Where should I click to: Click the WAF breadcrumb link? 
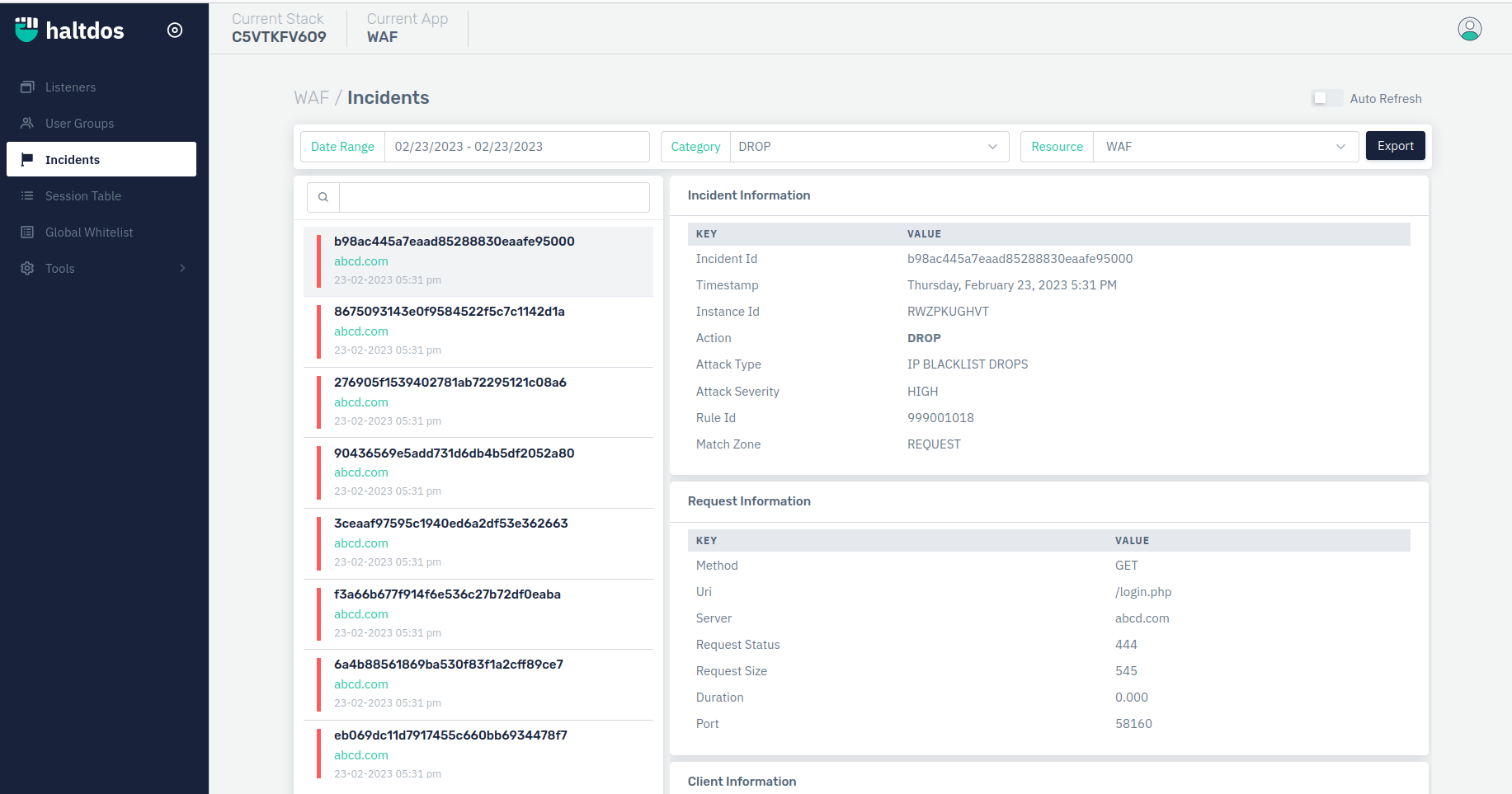(x=311, y=97)
